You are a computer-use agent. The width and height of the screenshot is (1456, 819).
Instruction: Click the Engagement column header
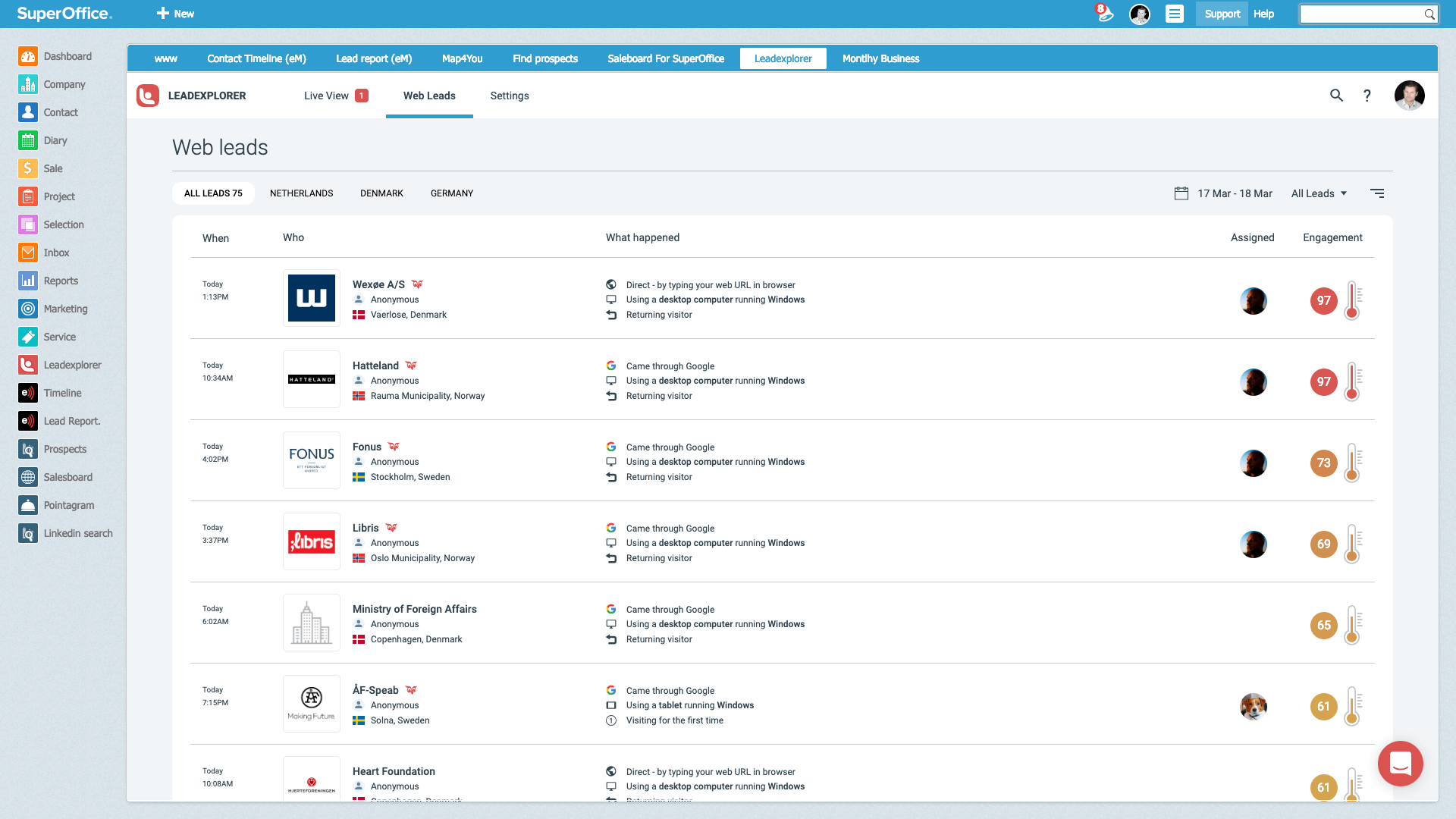coord(1332,237)
